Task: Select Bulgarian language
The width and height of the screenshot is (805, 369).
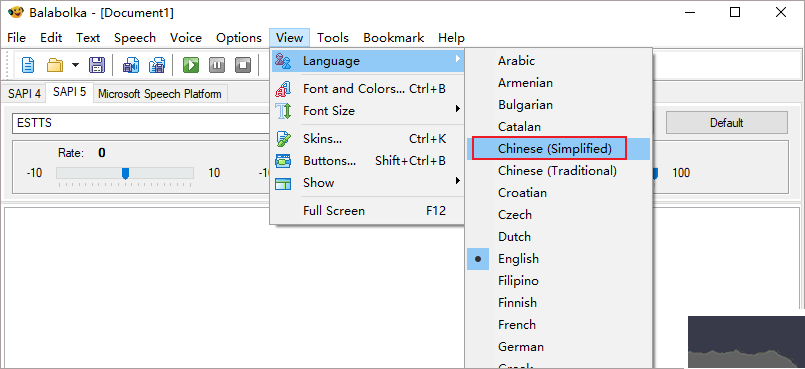Action: click(559, 105)
